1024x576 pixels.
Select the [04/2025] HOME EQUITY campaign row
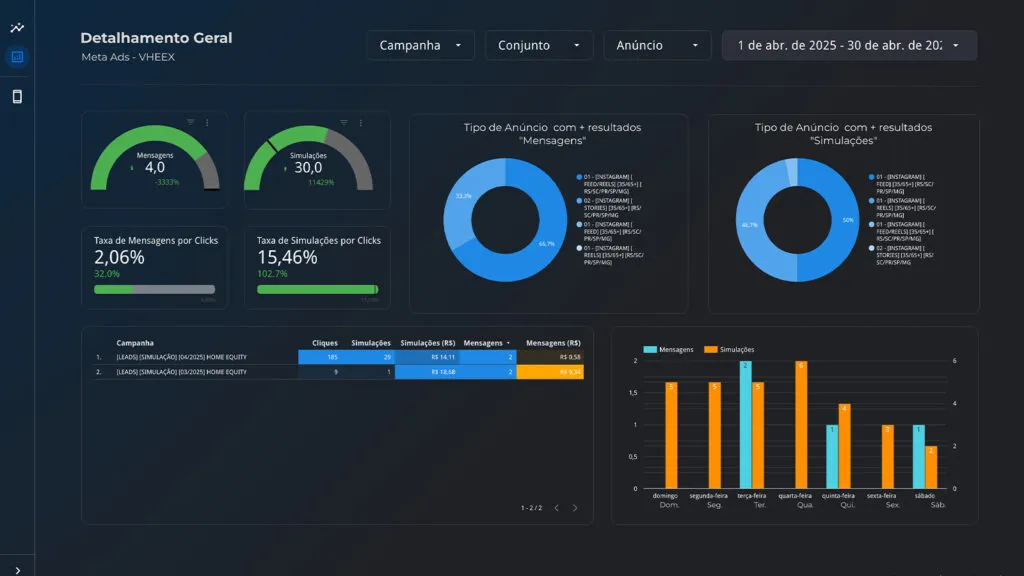(338, 357)
